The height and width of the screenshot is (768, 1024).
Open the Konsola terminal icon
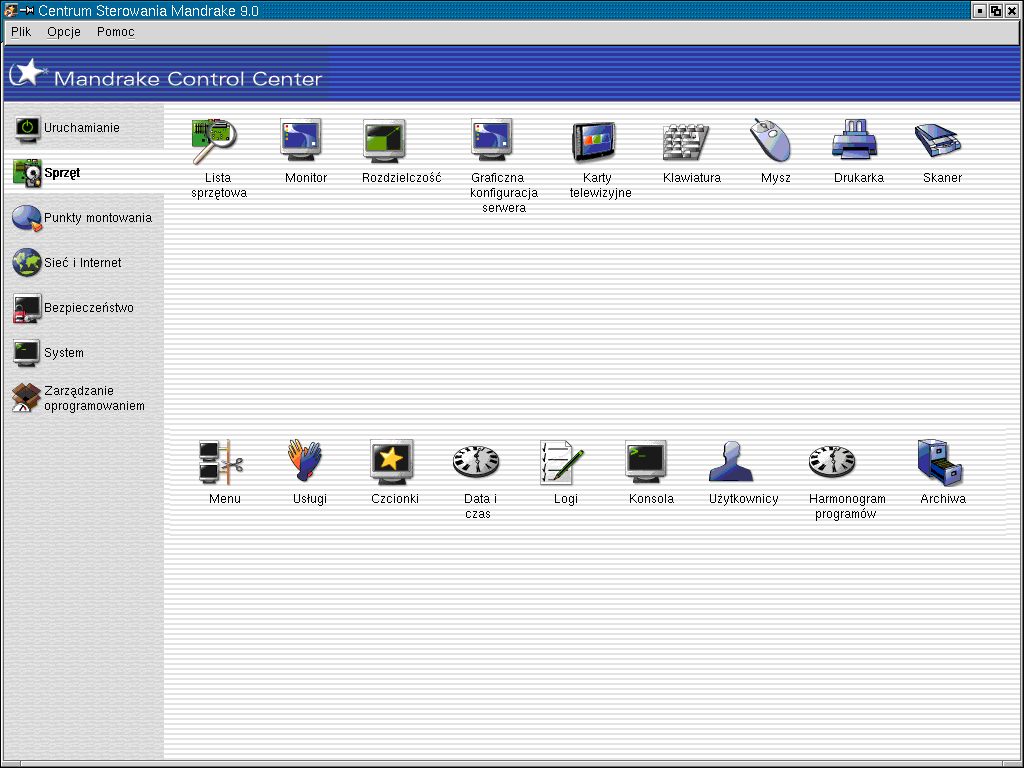coord(646,461)
